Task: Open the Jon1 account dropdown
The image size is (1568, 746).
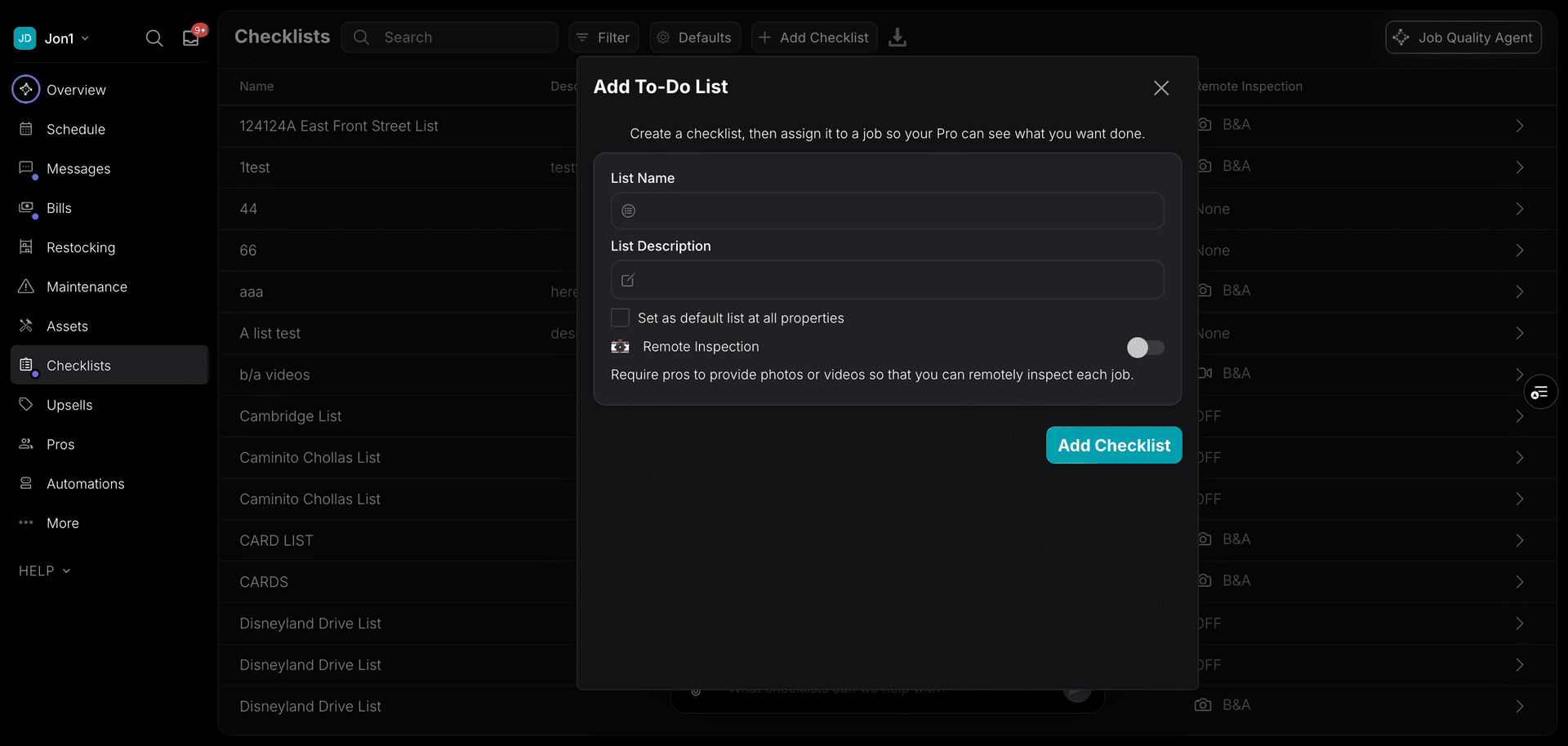Action: [64, 38]
